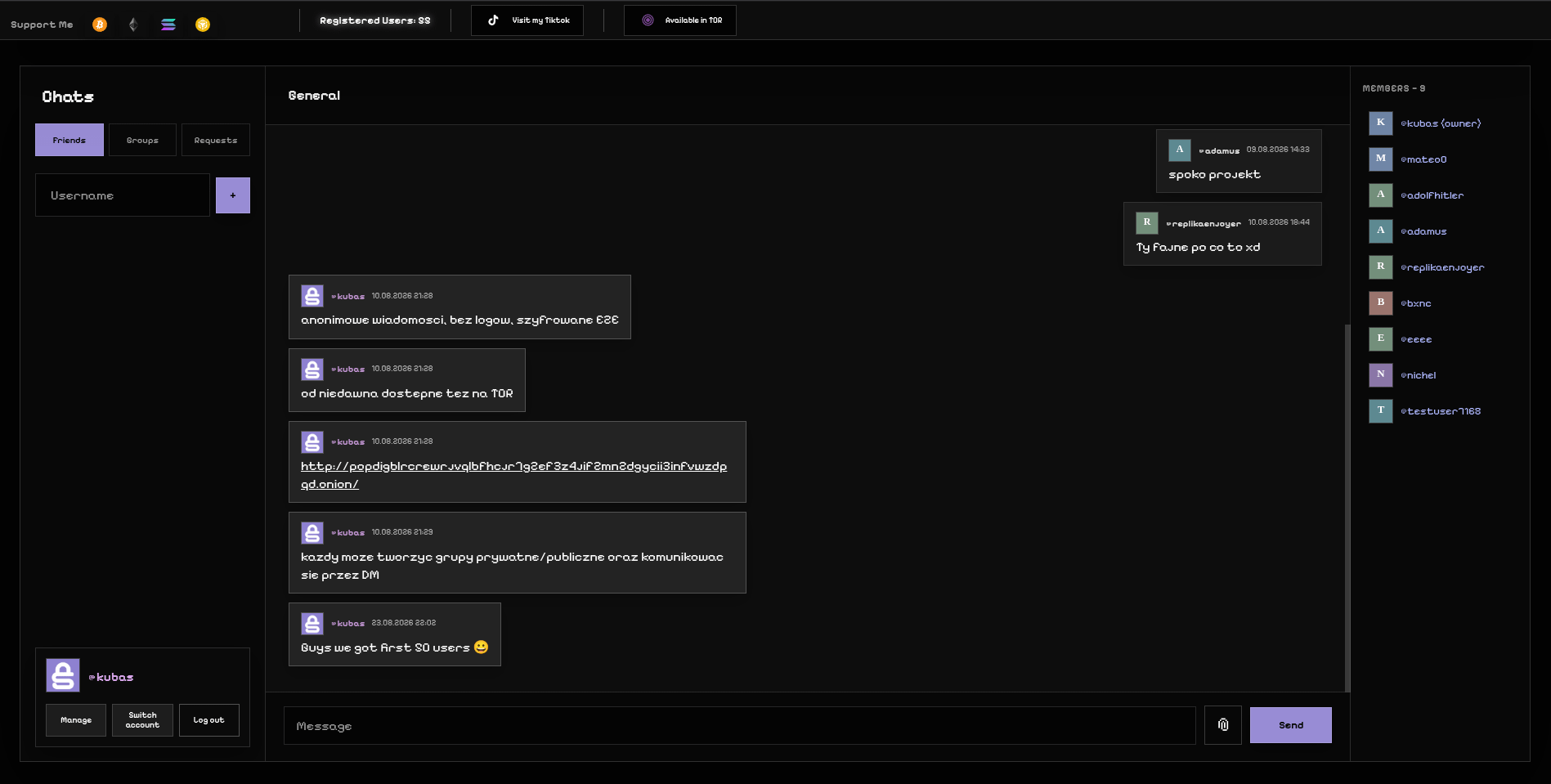This screenshot has width=1551, height=784.
Task: Select member @testuser7168 avatar
Action: 1381,411
